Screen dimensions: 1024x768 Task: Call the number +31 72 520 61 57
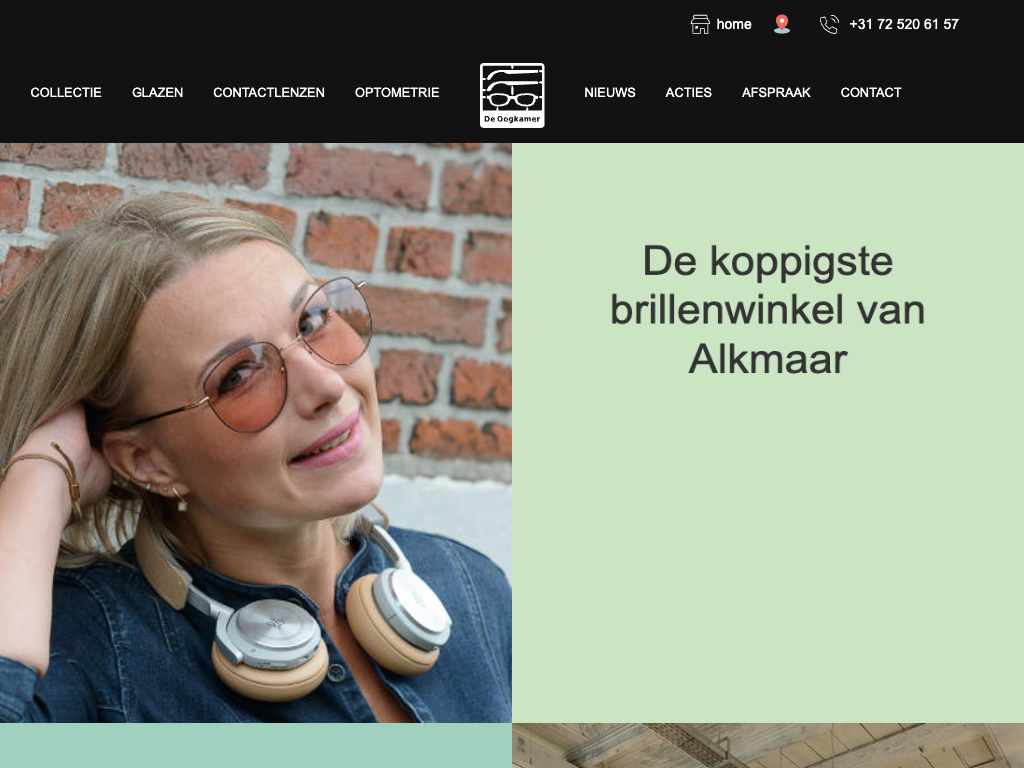tap(904, 24)
